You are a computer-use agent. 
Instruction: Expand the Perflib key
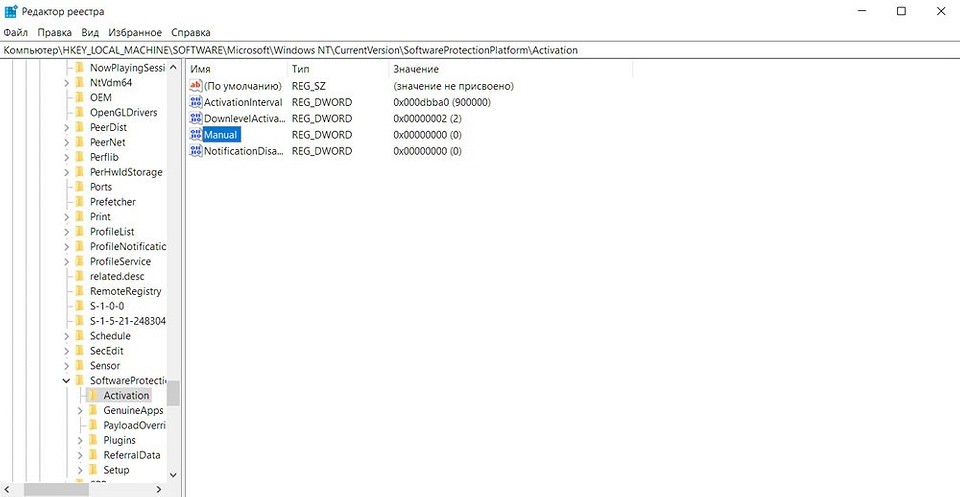66,157
